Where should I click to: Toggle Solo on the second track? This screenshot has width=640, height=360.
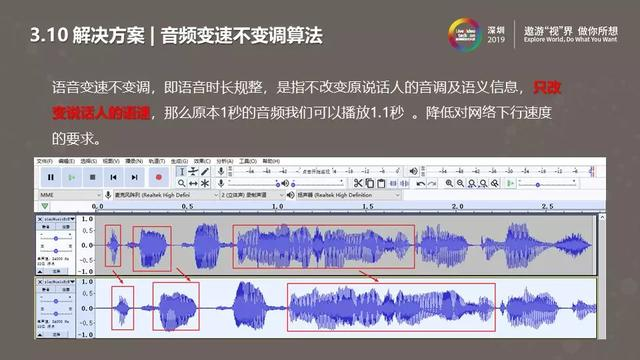pos(66,289)
